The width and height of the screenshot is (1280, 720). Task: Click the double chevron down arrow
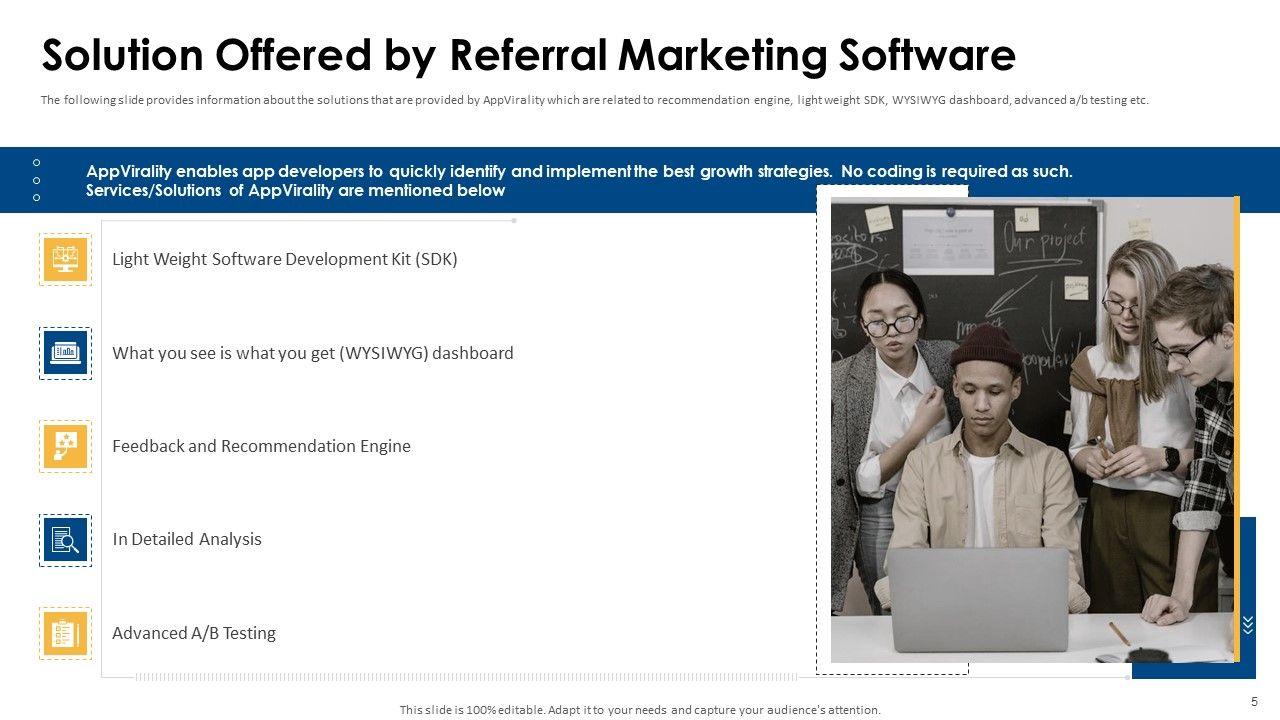(1248, 625)
